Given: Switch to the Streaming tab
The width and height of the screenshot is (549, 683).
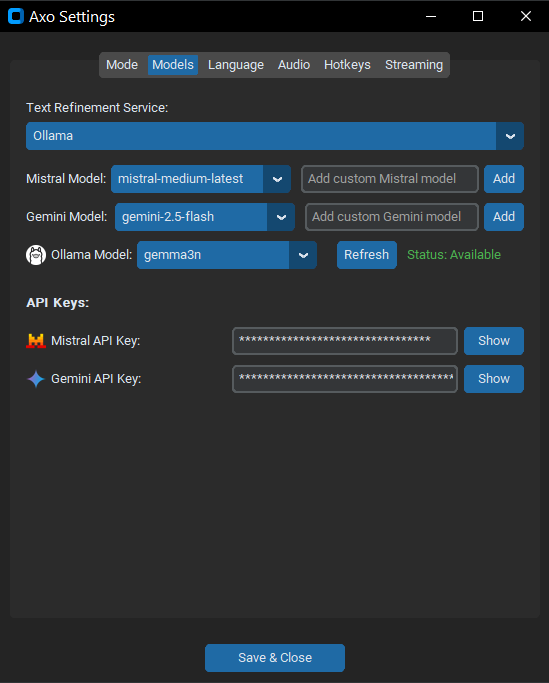Looking at the screenshot, I should point(414,65).
